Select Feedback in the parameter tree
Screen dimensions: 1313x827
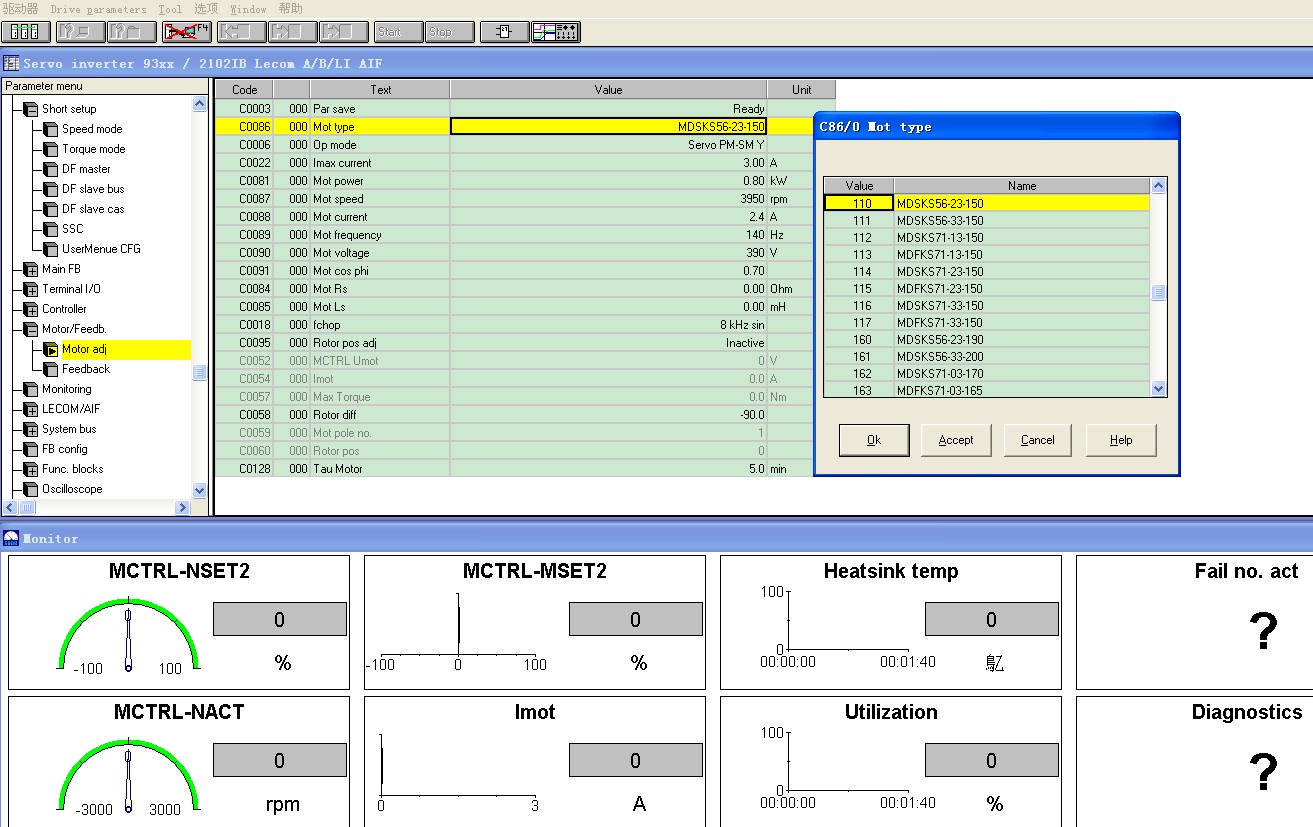point(85,369)
